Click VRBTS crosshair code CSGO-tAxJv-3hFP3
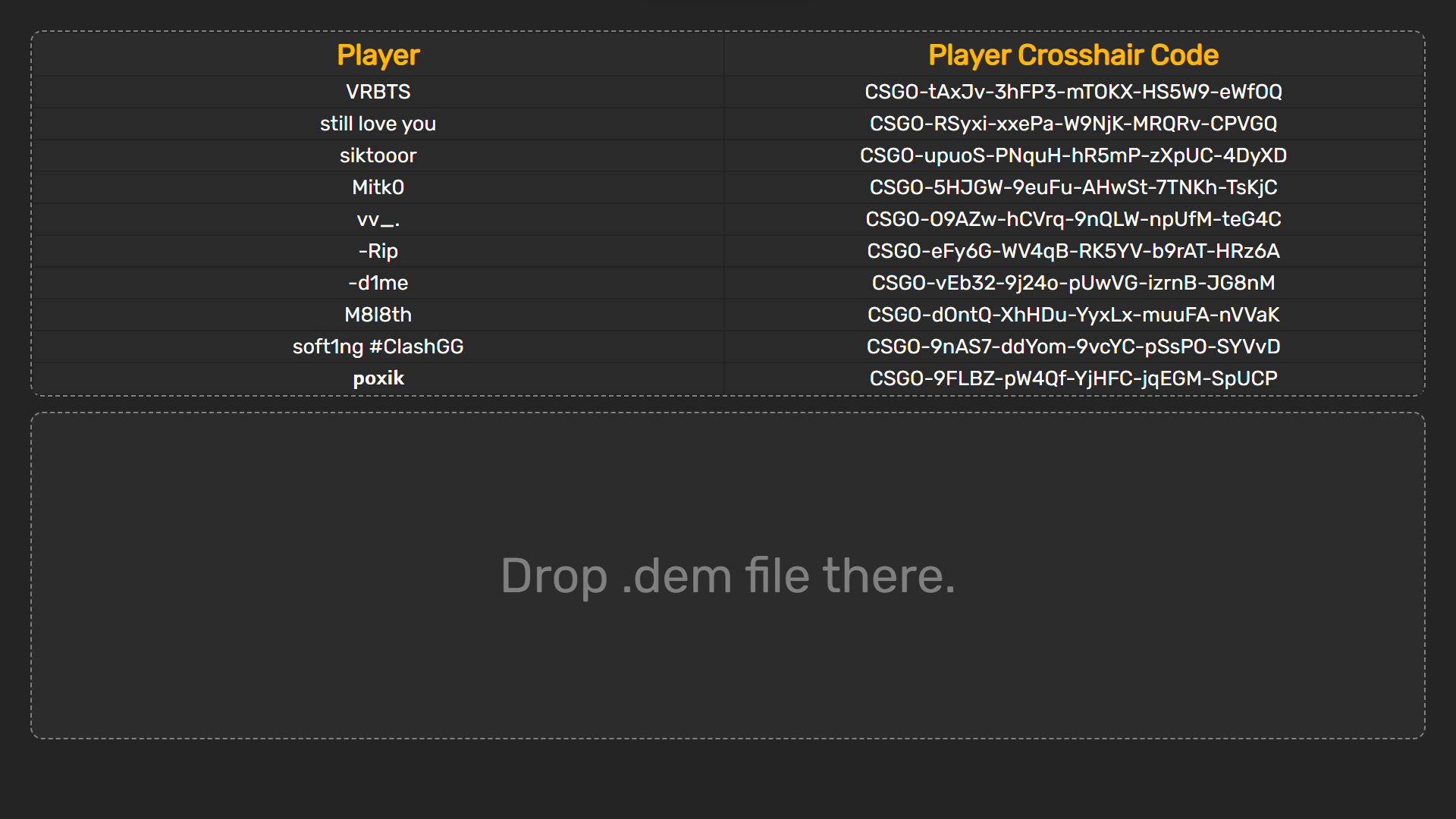 click(1073, 92)
